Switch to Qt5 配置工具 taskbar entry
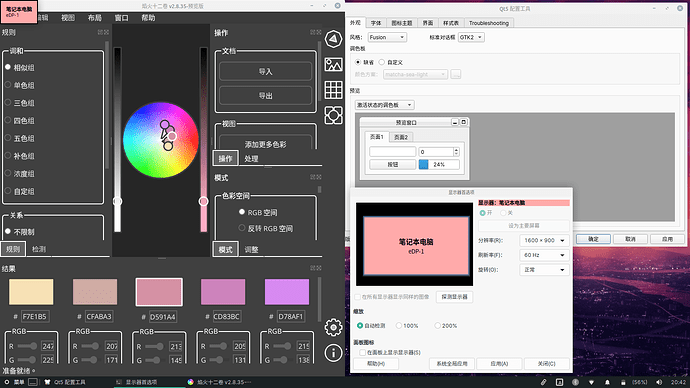 point(65,382)
